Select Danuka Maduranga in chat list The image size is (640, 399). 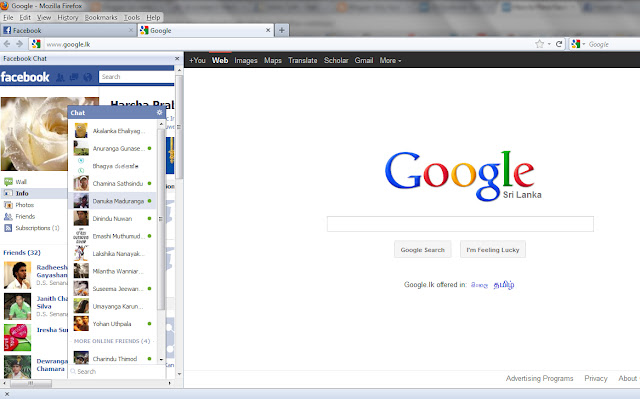(112, 201)
